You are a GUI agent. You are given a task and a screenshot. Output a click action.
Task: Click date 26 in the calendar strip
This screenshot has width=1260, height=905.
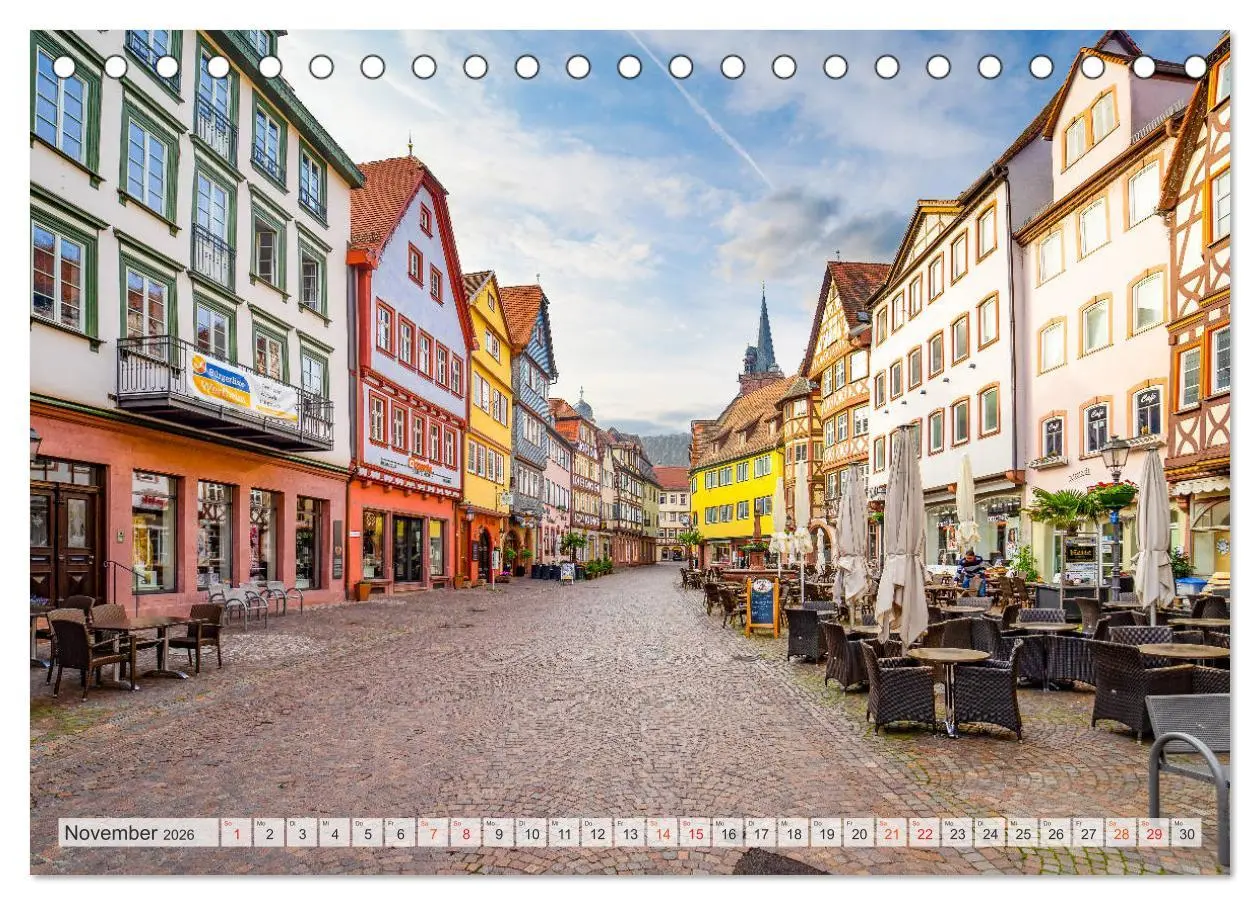click(x=1055, y=833)
